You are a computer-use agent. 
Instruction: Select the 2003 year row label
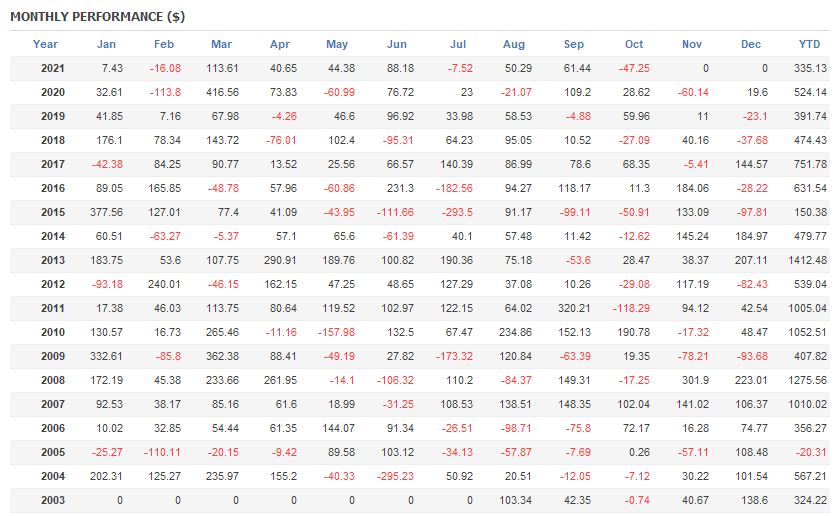point(53,500)
